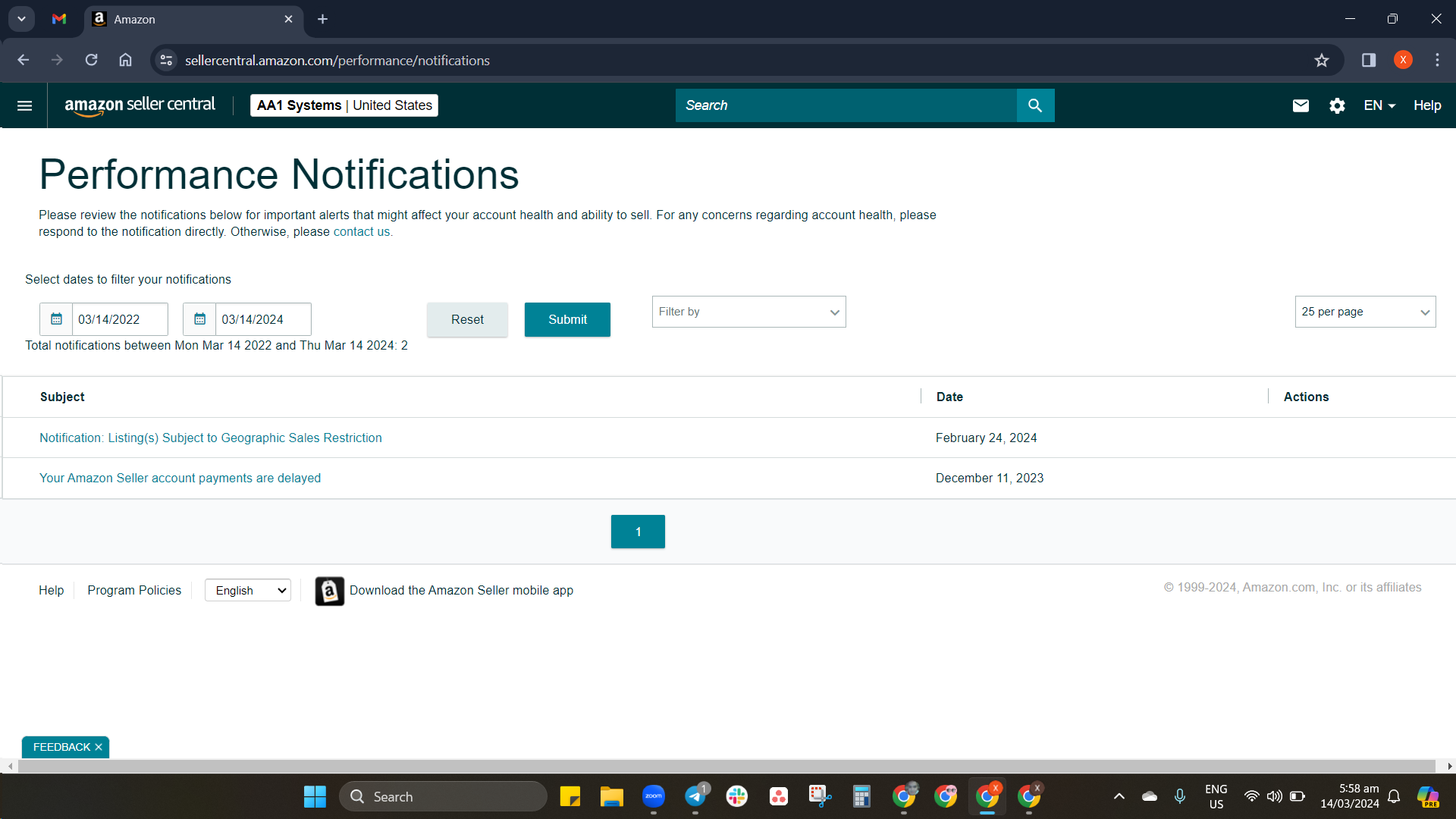Open the tab search dropdown arrow
Screen dimensions: 1456x819
22,19
